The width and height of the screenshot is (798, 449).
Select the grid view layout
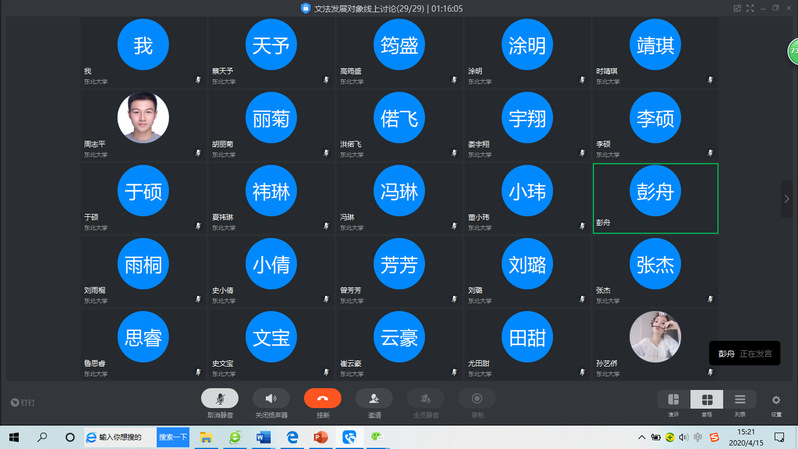pyautogui.click(x=706, y=400)
